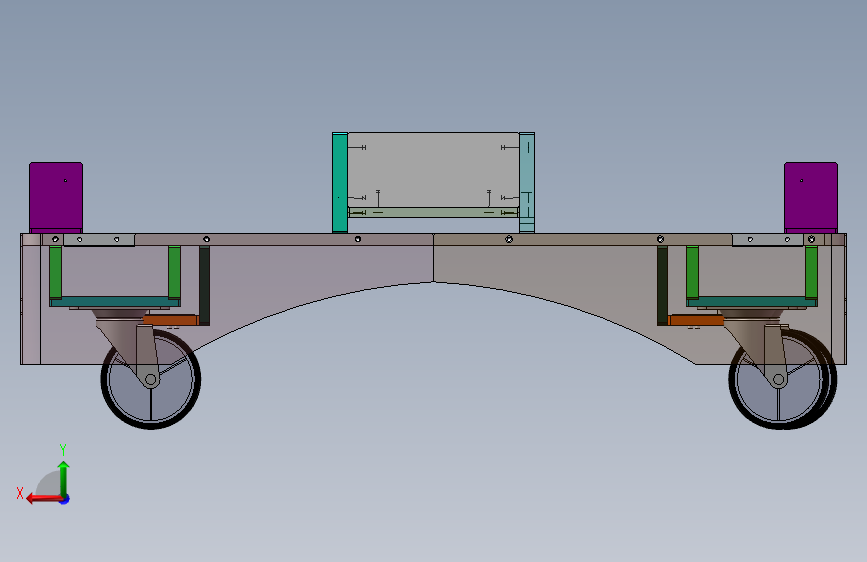Select the left teal caster mounting plate
The height and width of the screenshot is (562, 867).
pos(115,301)
